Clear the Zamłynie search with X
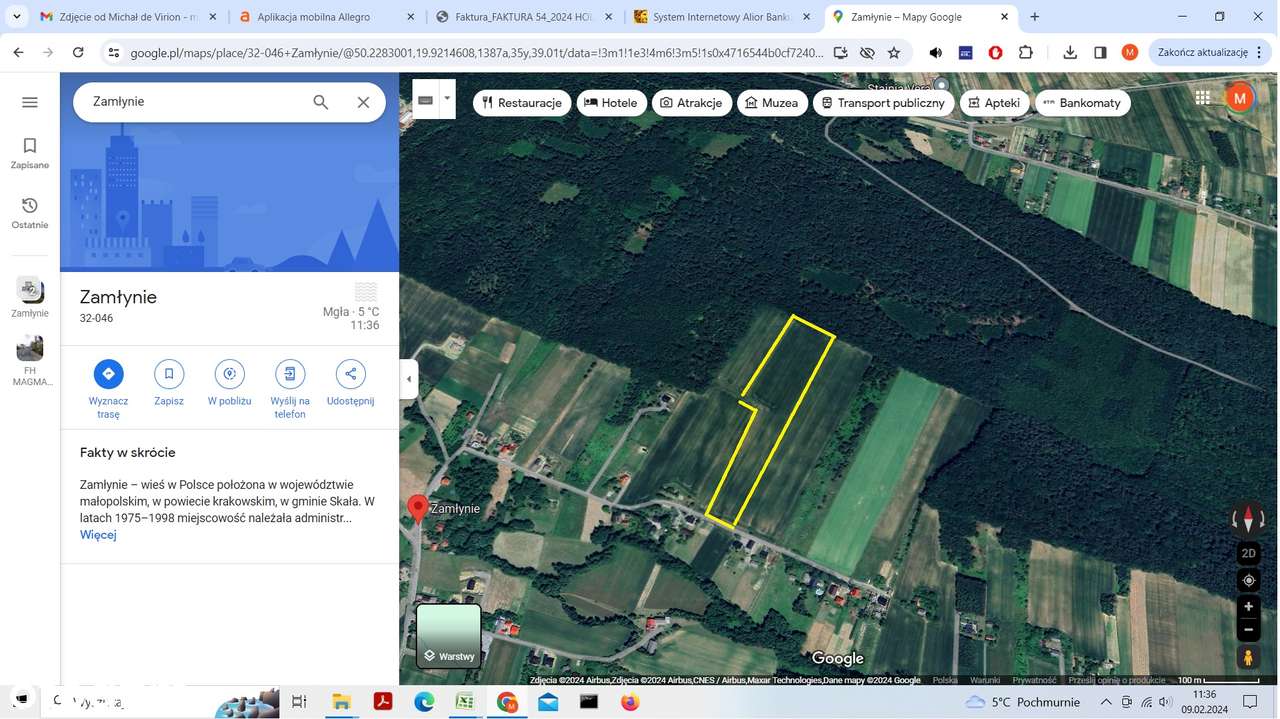Viewport: 1280px width, 719px height. click(363, 102)
